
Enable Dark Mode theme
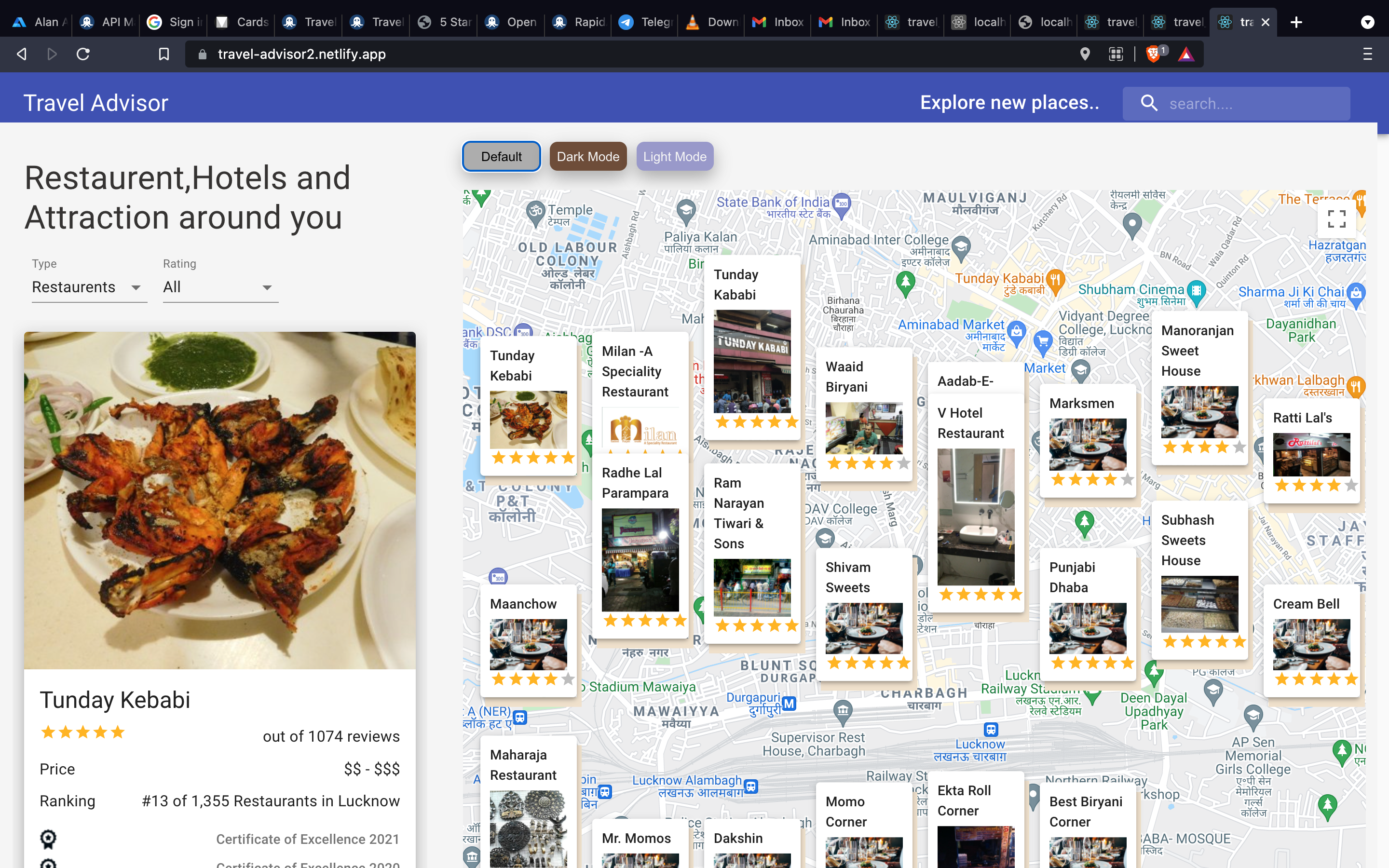pos(588,156)
